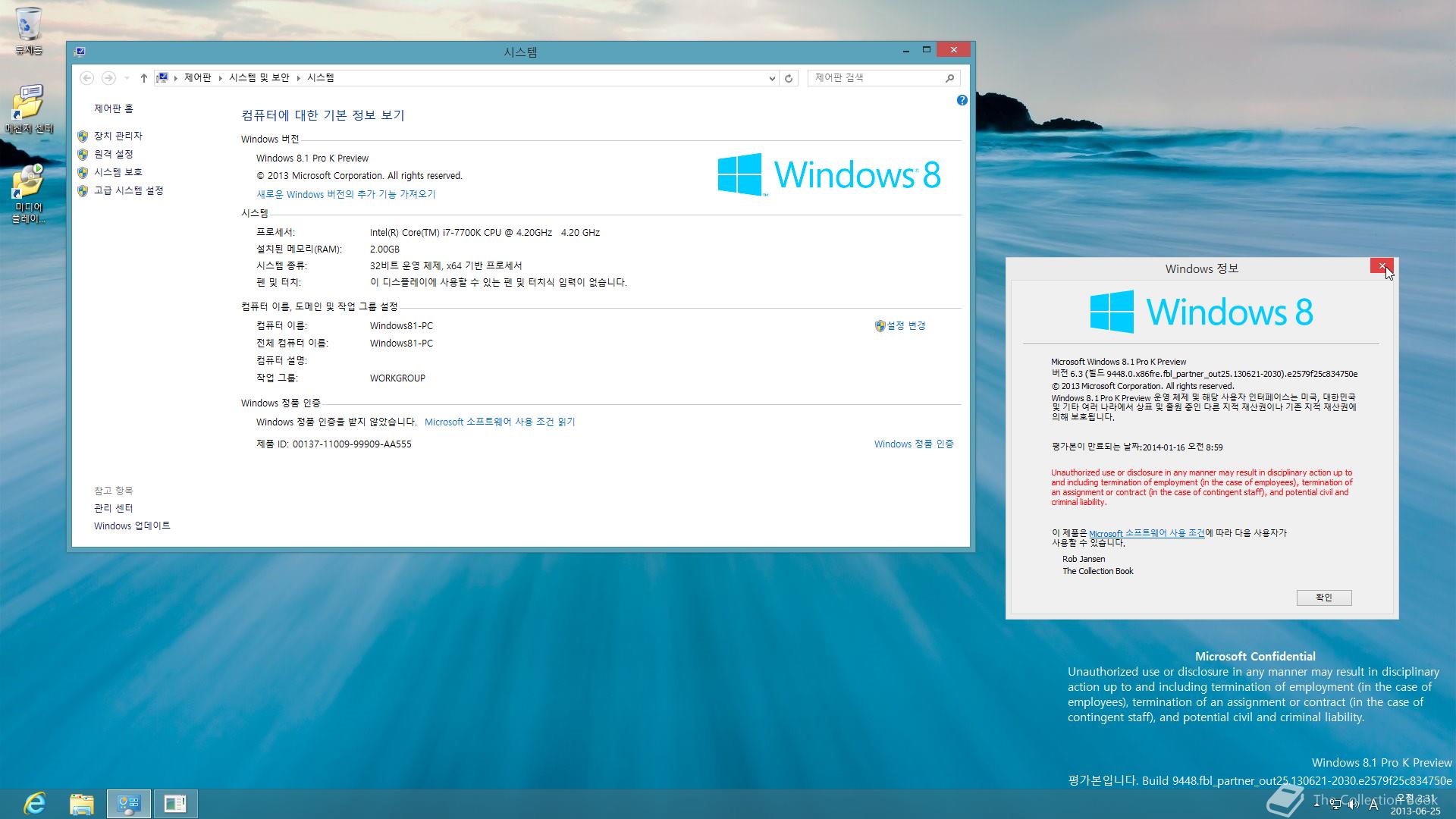Click the computer icon in address bar
The height and width of the screenshot is (819, 1456).
[x=162, y=77]
